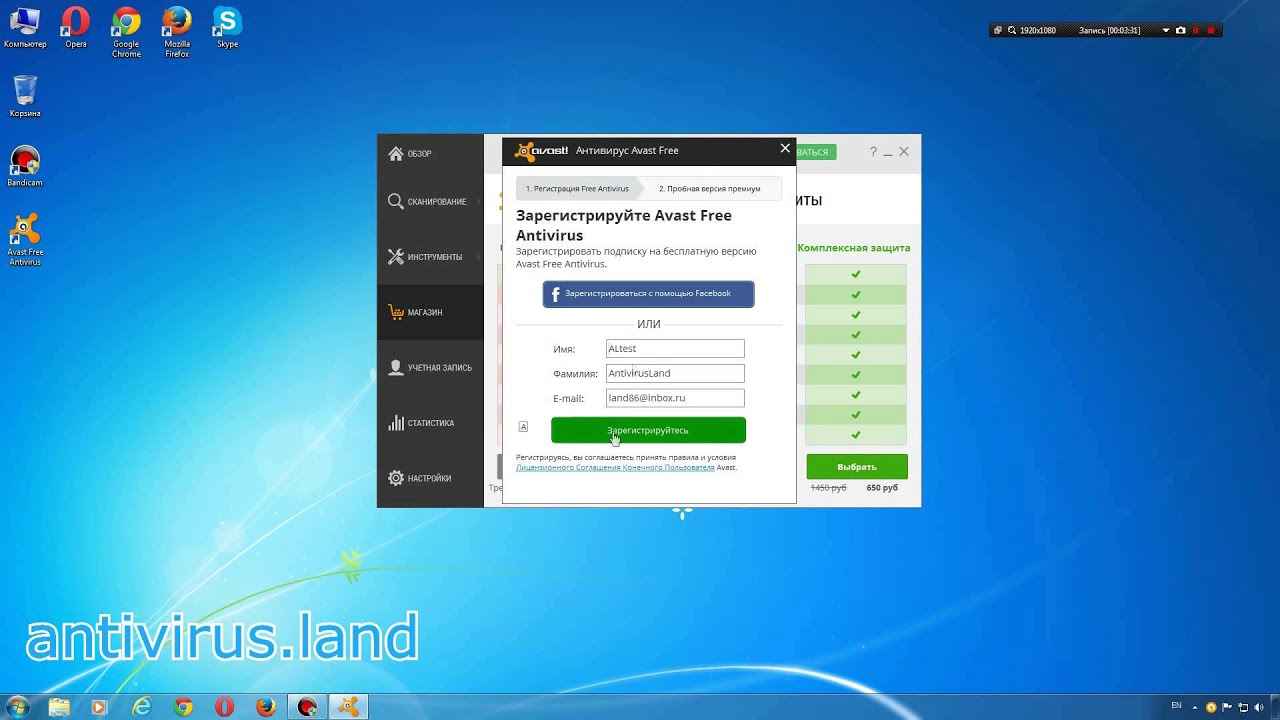Click the Opera desktop shortcut

click(76, 28)
